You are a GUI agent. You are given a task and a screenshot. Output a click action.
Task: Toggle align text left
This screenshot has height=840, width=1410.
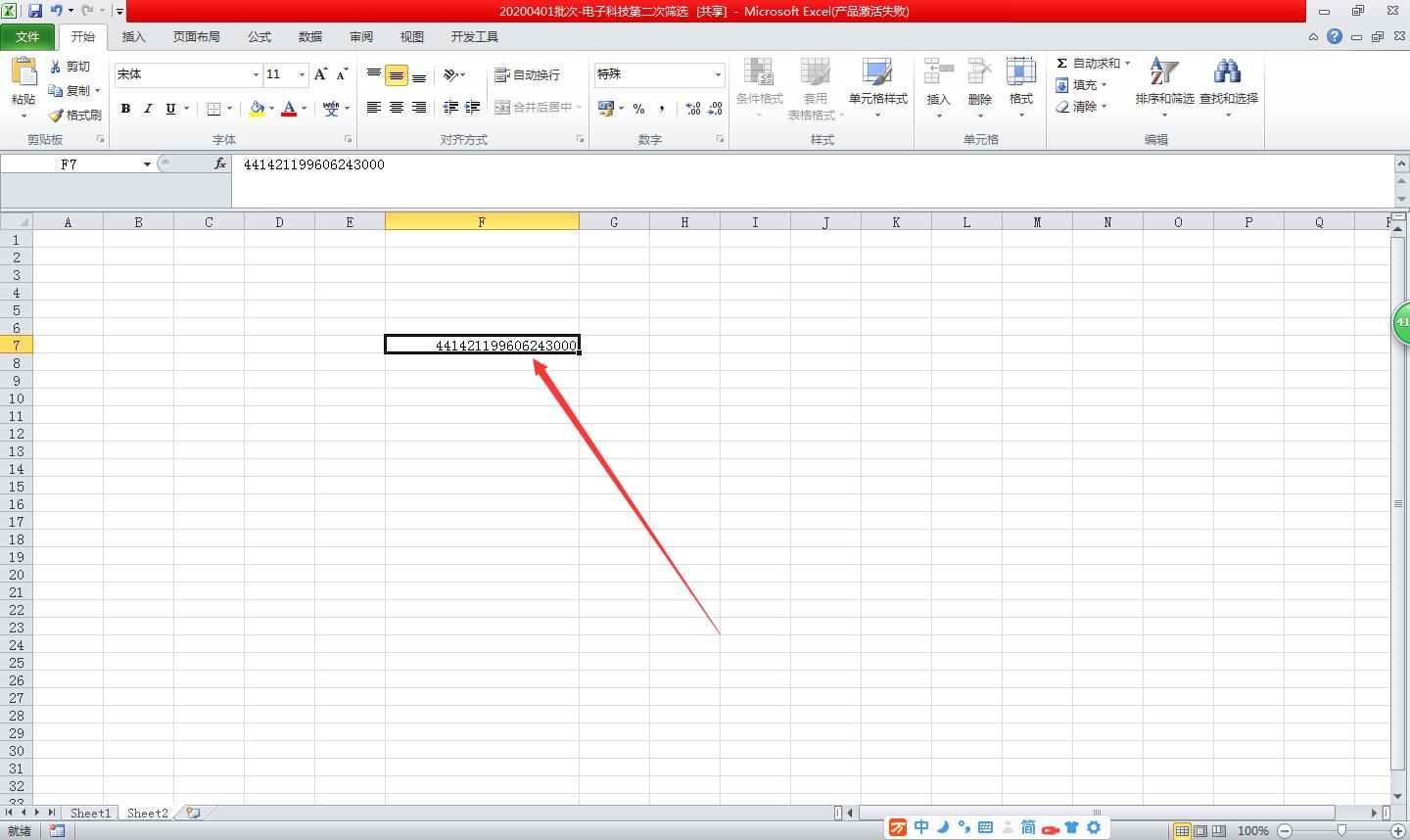(x=374, y=108)
